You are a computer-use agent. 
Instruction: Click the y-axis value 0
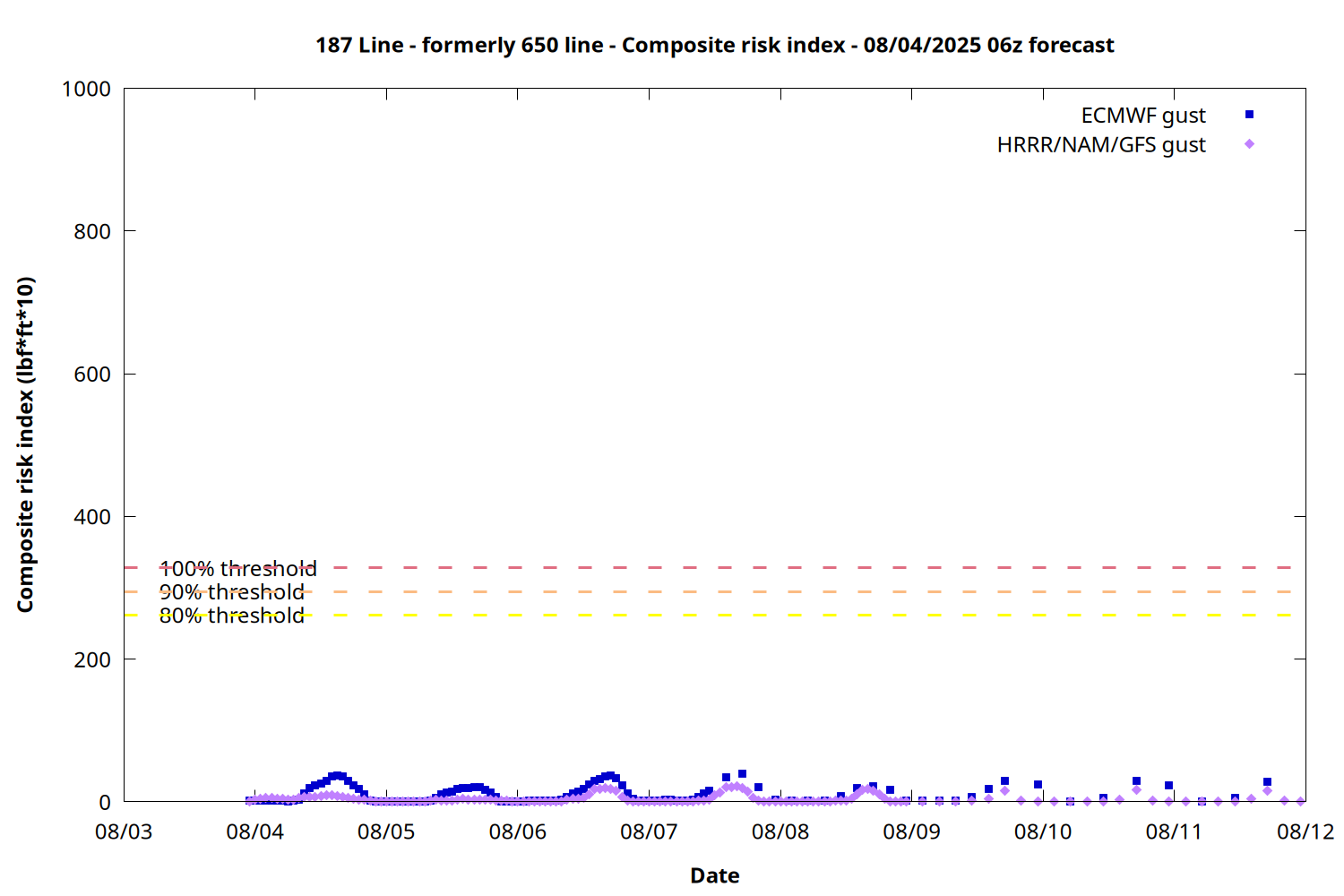[105, 803]
